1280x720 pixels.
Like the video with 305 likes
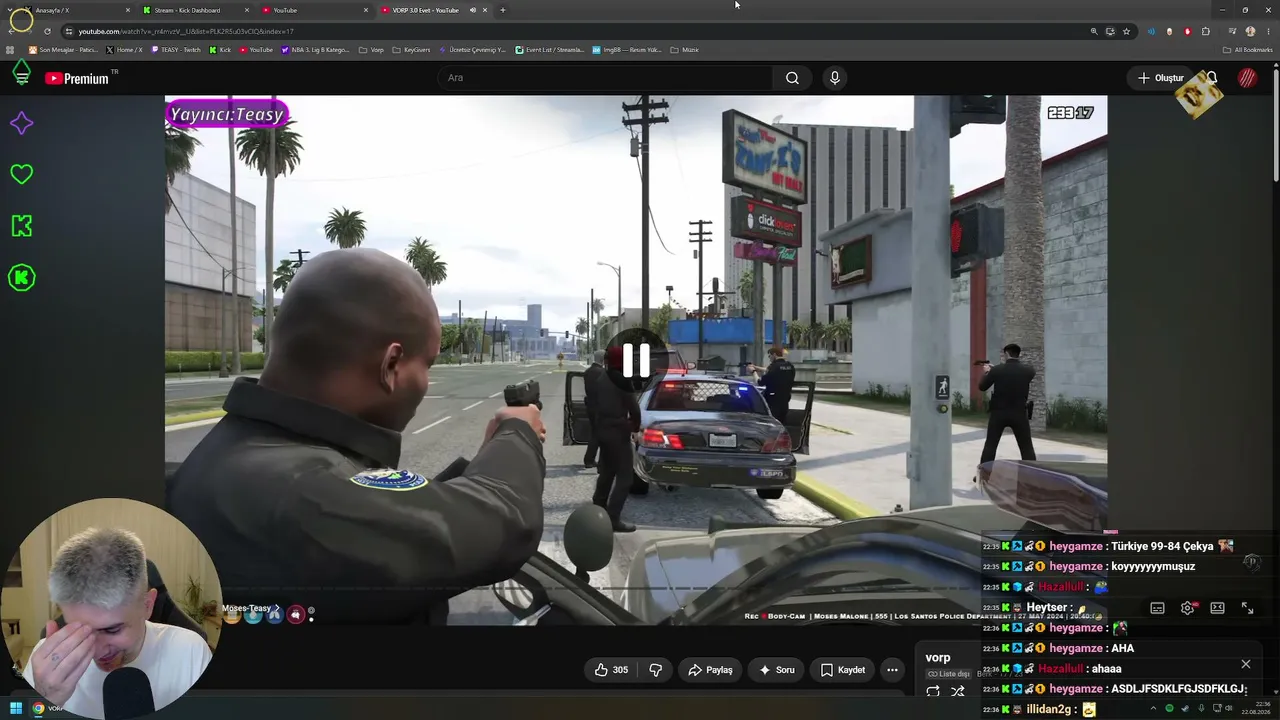tap(611, 670)
